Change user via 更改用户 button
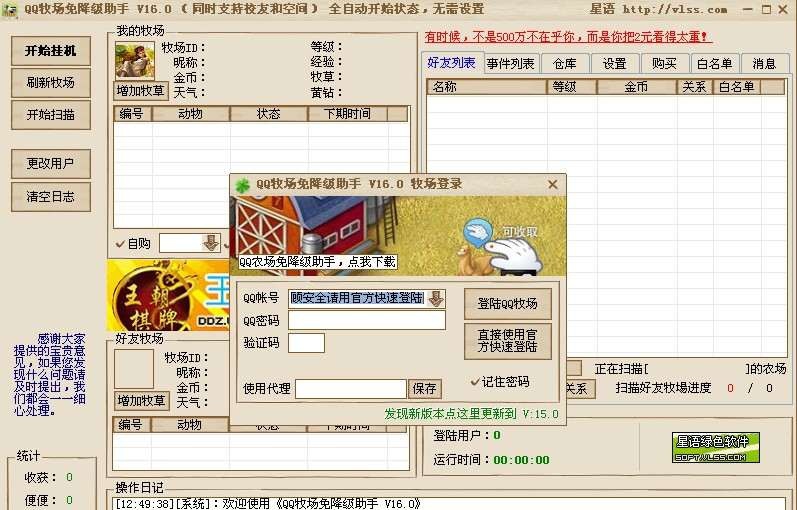The image size is (797, 510). [51, 164]
